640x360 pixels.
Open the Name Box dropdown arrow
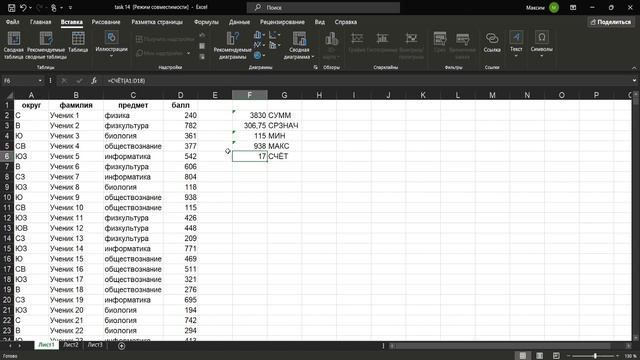[40, 81]
